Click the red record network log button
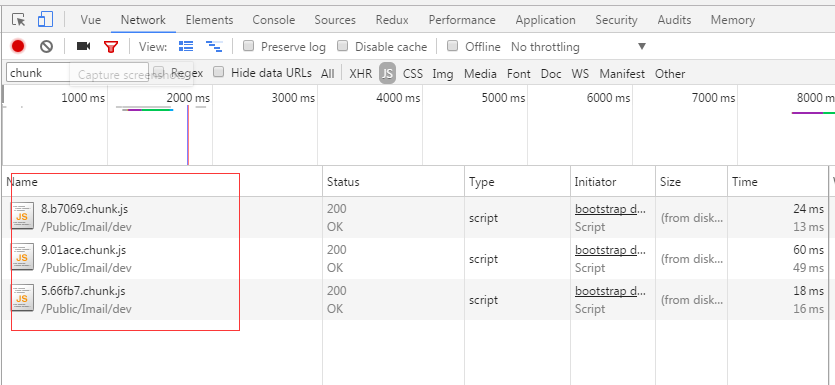 point(18,46)
